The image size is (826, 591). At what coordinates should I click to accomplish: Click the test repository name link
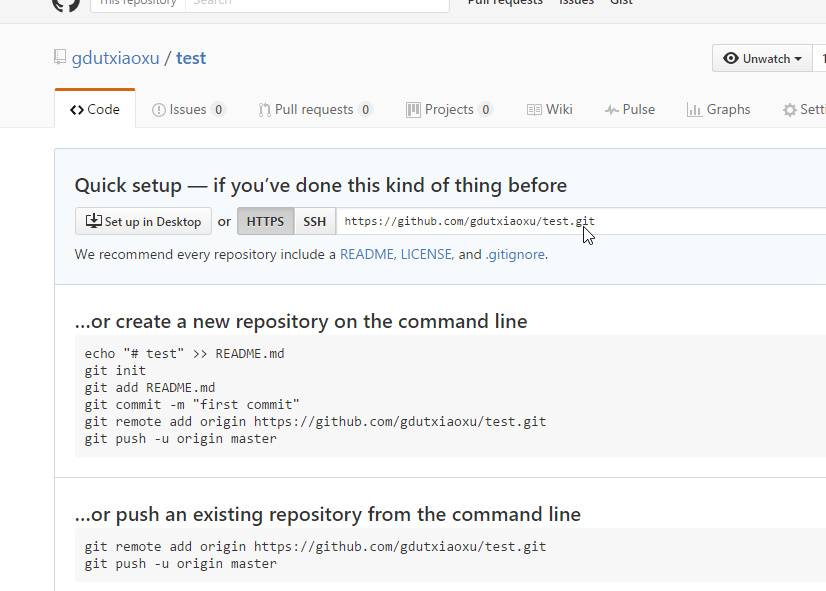[191, 58]
